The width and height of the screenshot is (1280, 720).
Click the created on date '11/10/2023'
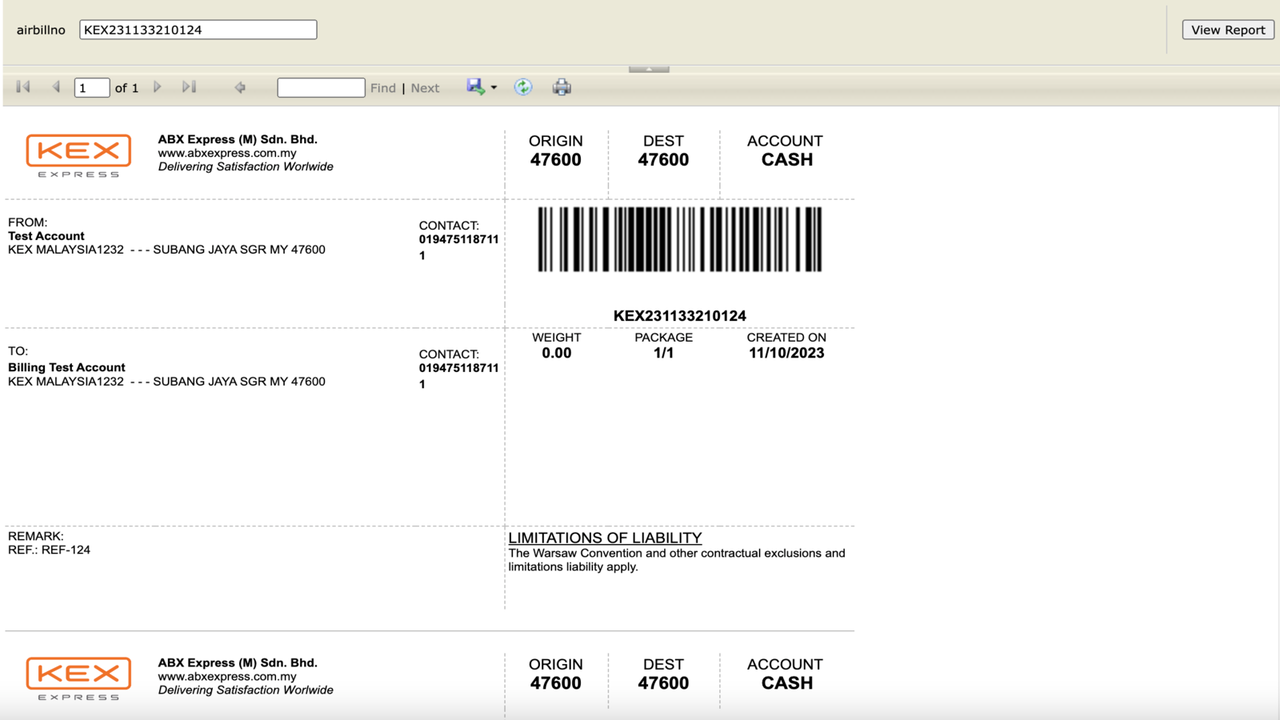point(786,353)
